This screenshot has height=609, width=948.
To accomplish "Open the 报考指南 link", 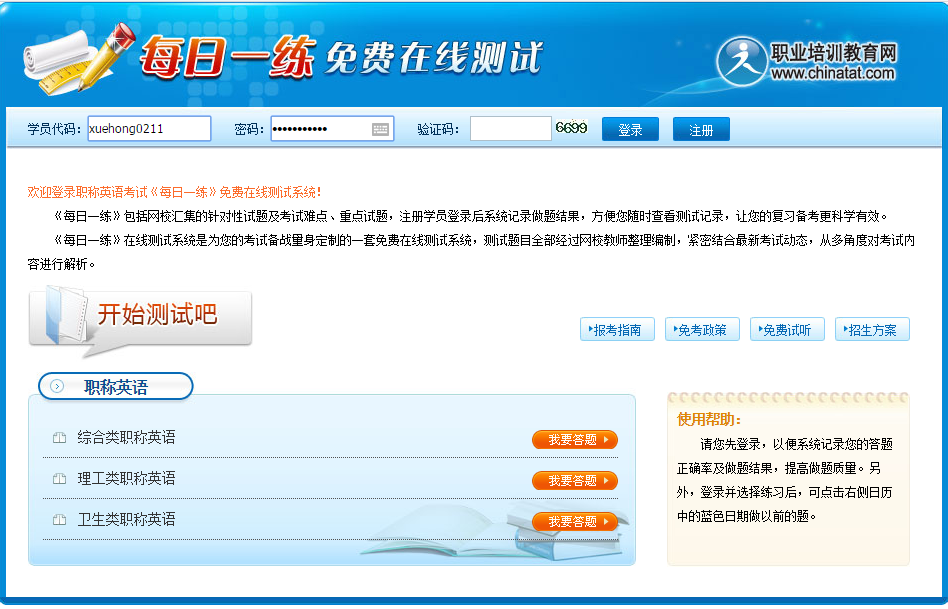I will (617, 330).
